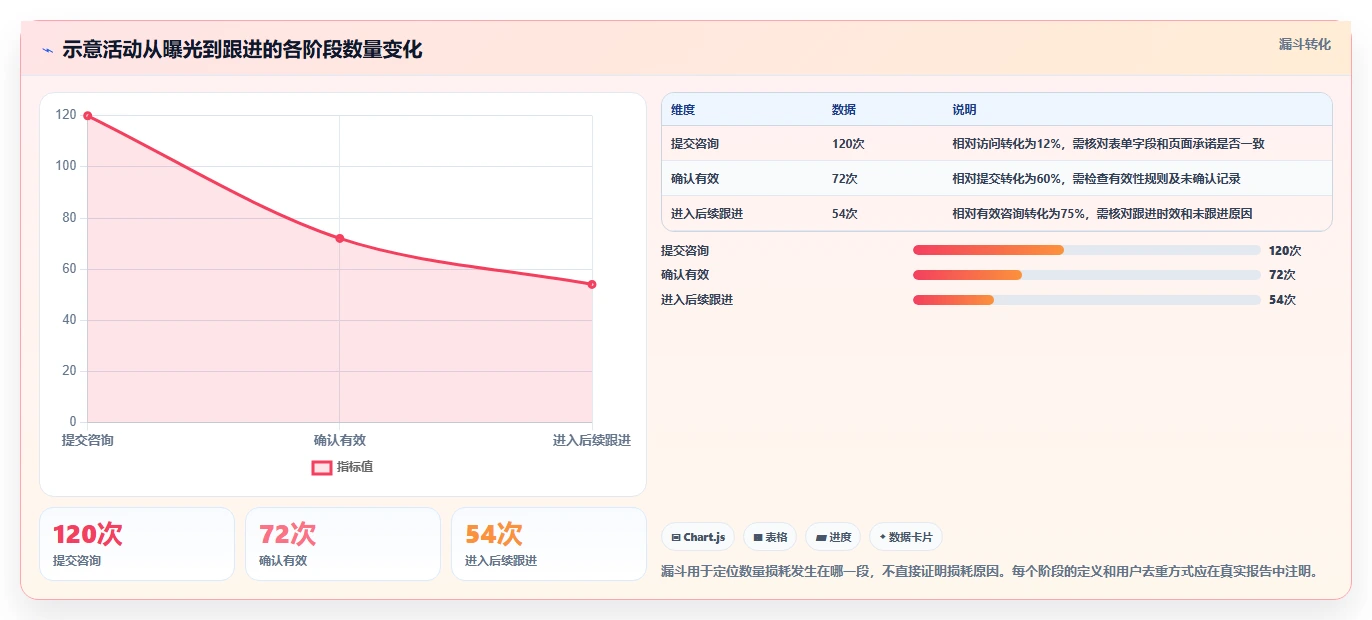The width and height of the screenshot is (1372, 620).
Task: Click the 120 y-axis tick label
Action: (x=66, y=115)
